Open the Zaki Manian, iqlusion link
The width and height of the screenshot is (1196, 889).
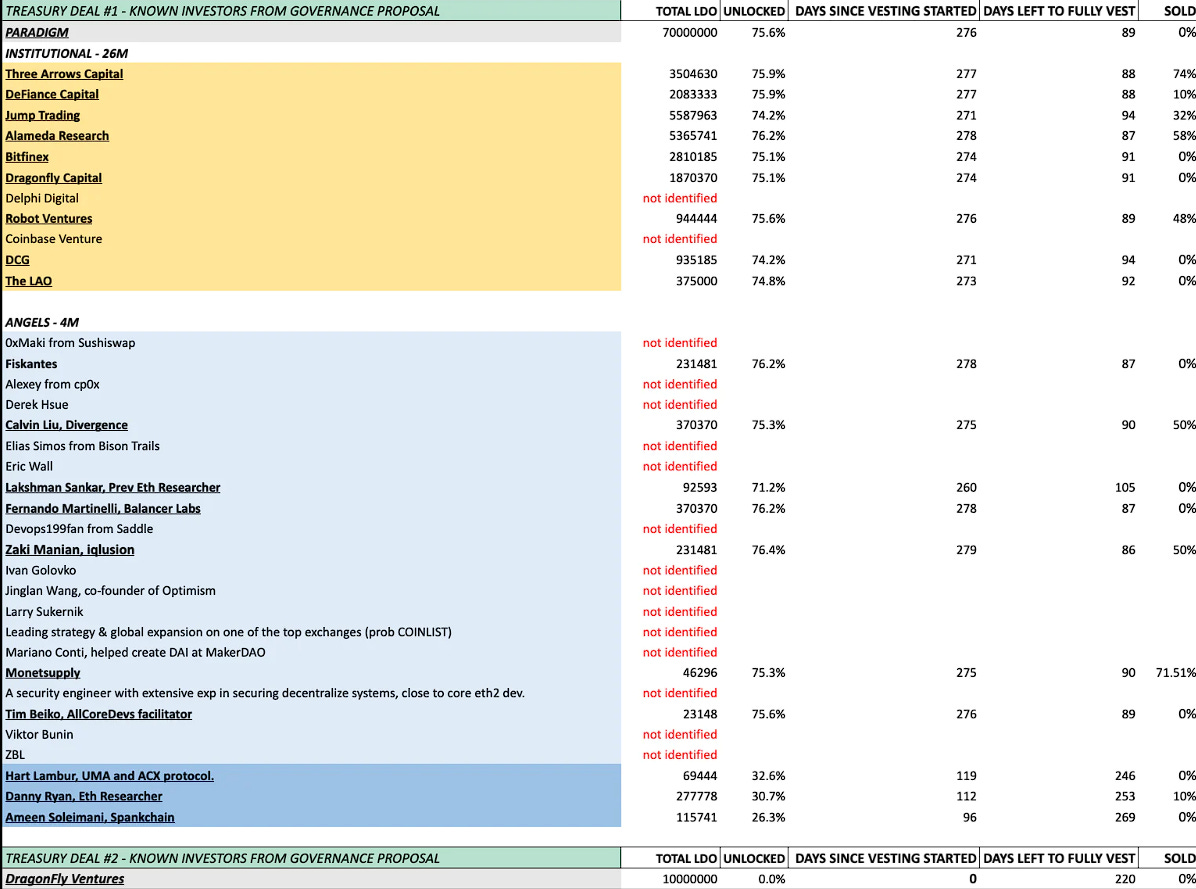coord(70,550)
